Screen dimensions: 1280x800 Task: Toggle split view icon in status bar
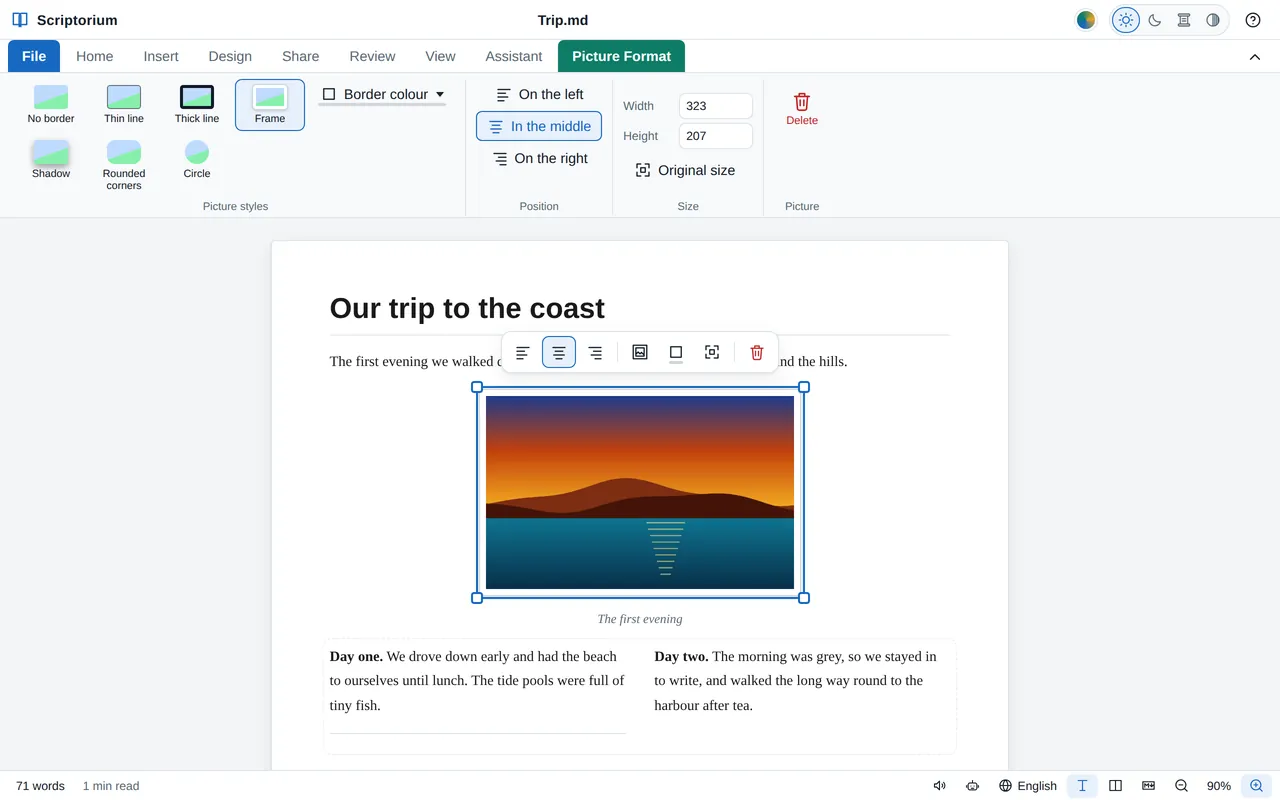click(1116, 786)
